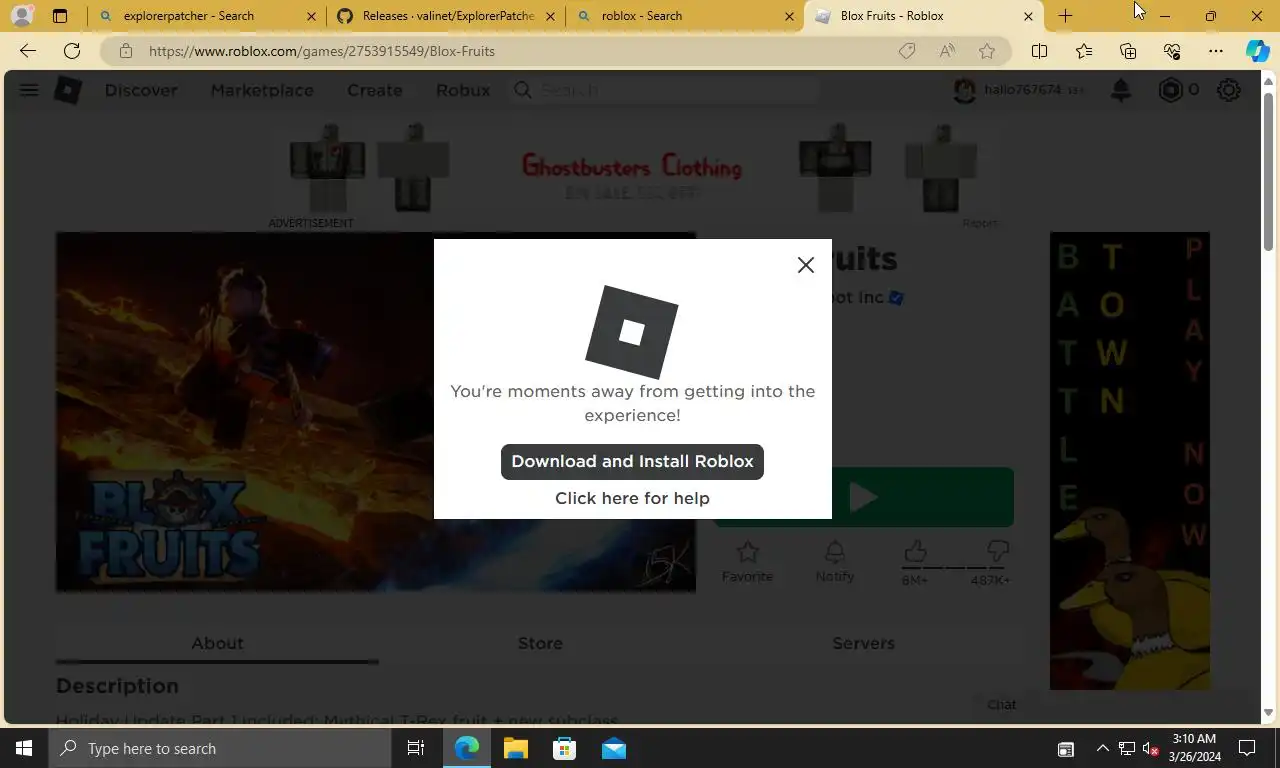Click the green Play button
The image size is (1280, 768).
click(864, 497)
